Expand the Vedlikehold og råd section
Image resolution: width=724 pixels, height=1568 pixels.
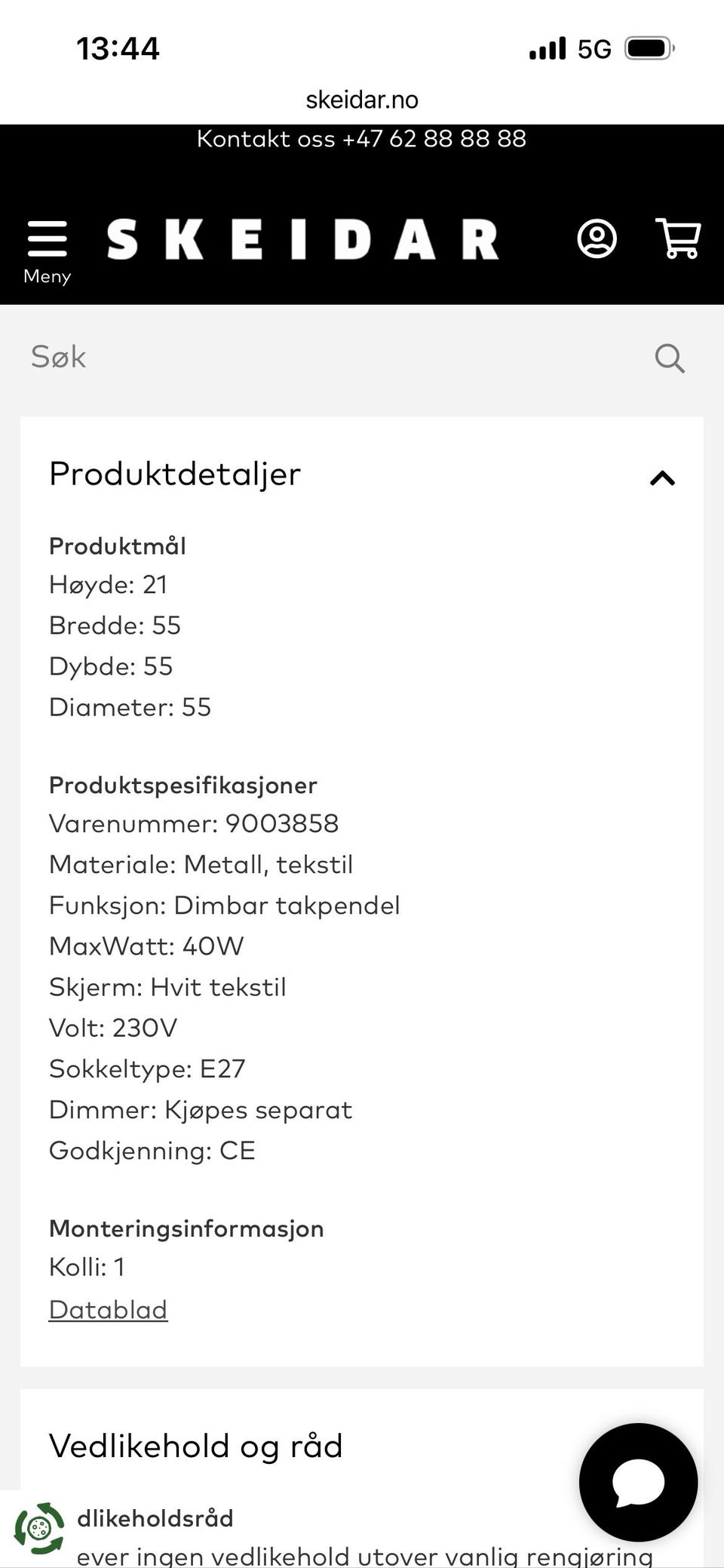coord(196,1446)
